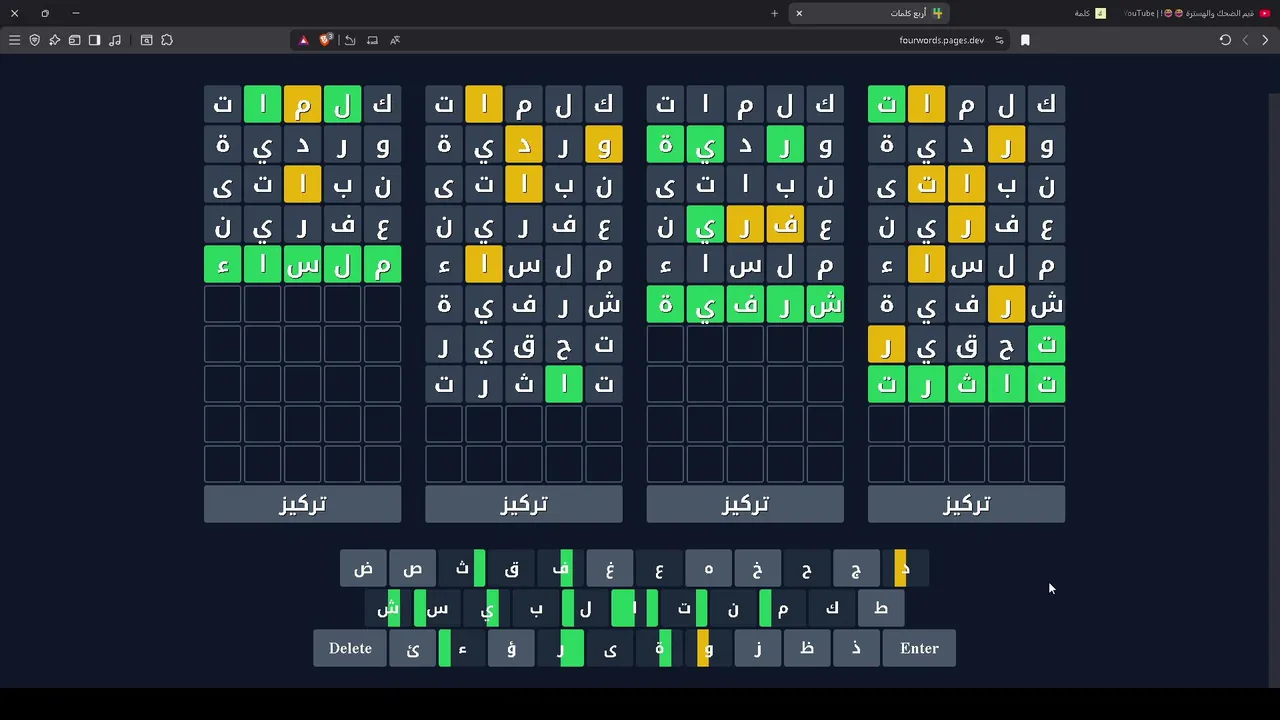Tap the ذ key
Image resolution: width=1280 pixels, height=720 pixels.
point(855,648)
